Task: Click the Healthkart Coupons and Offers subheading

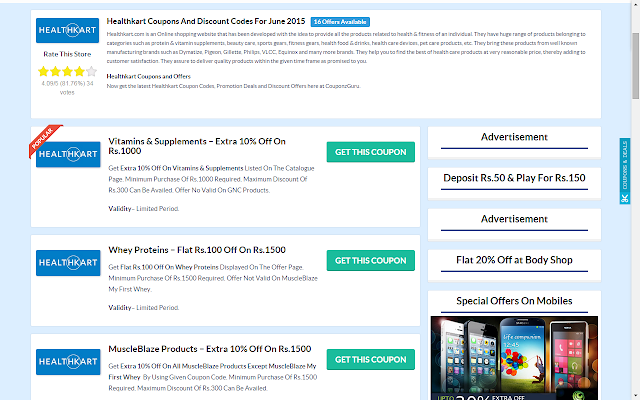Action: coord(149,76)
